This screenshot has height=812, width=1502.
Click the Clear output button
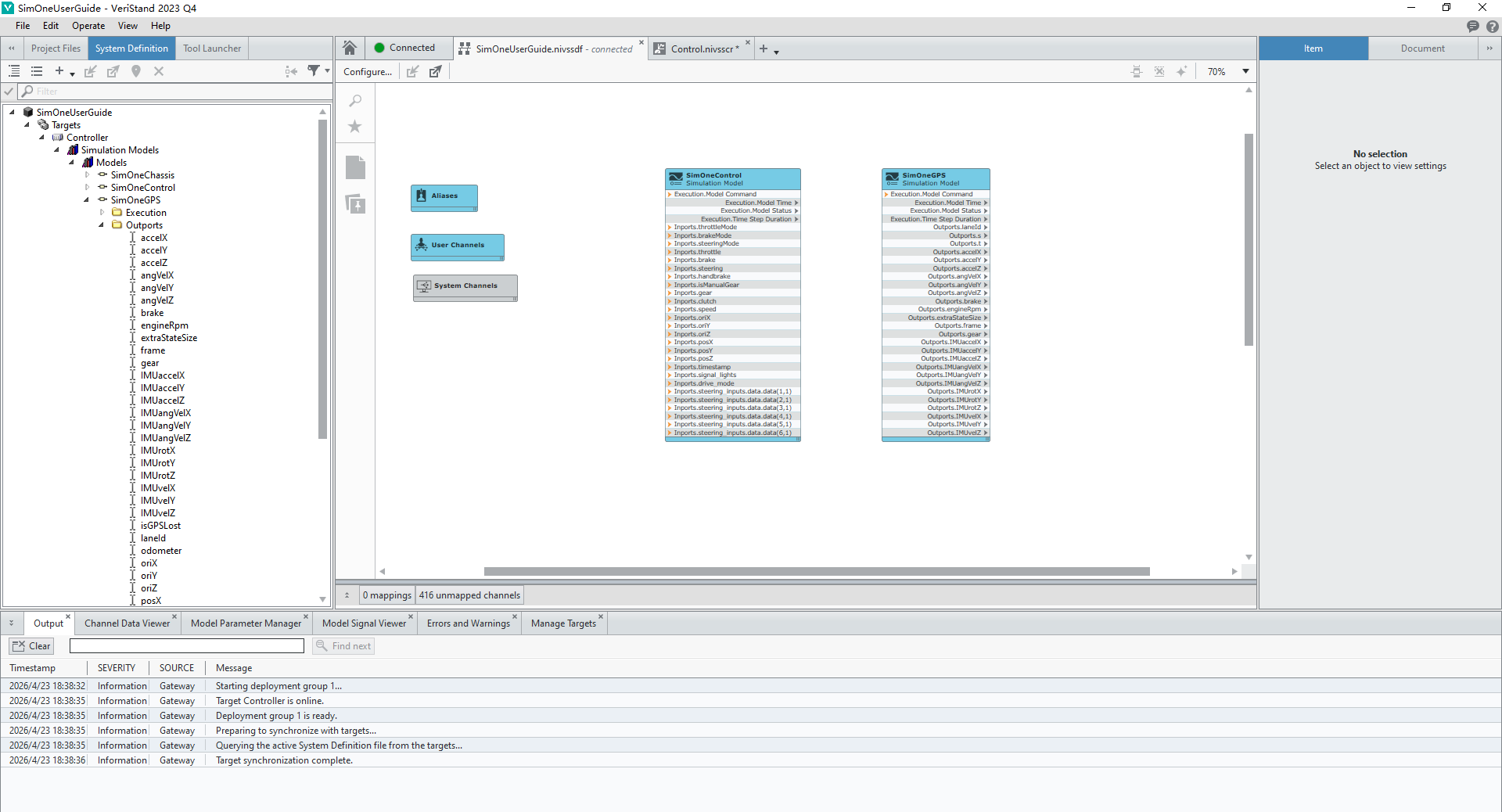(31, 646)
